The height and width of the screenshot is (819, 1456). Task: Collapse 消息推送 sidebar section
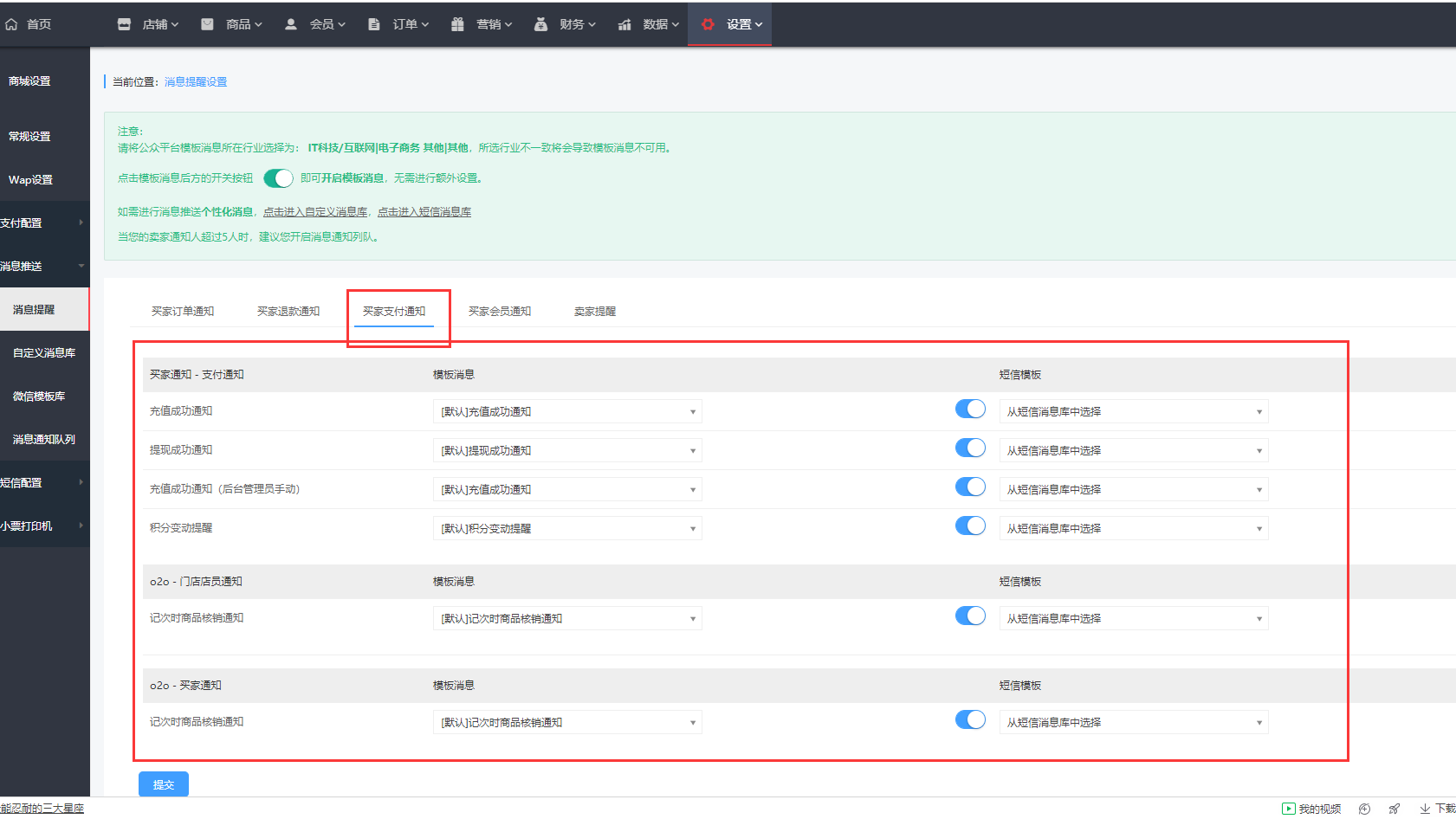tap(44, 266)
